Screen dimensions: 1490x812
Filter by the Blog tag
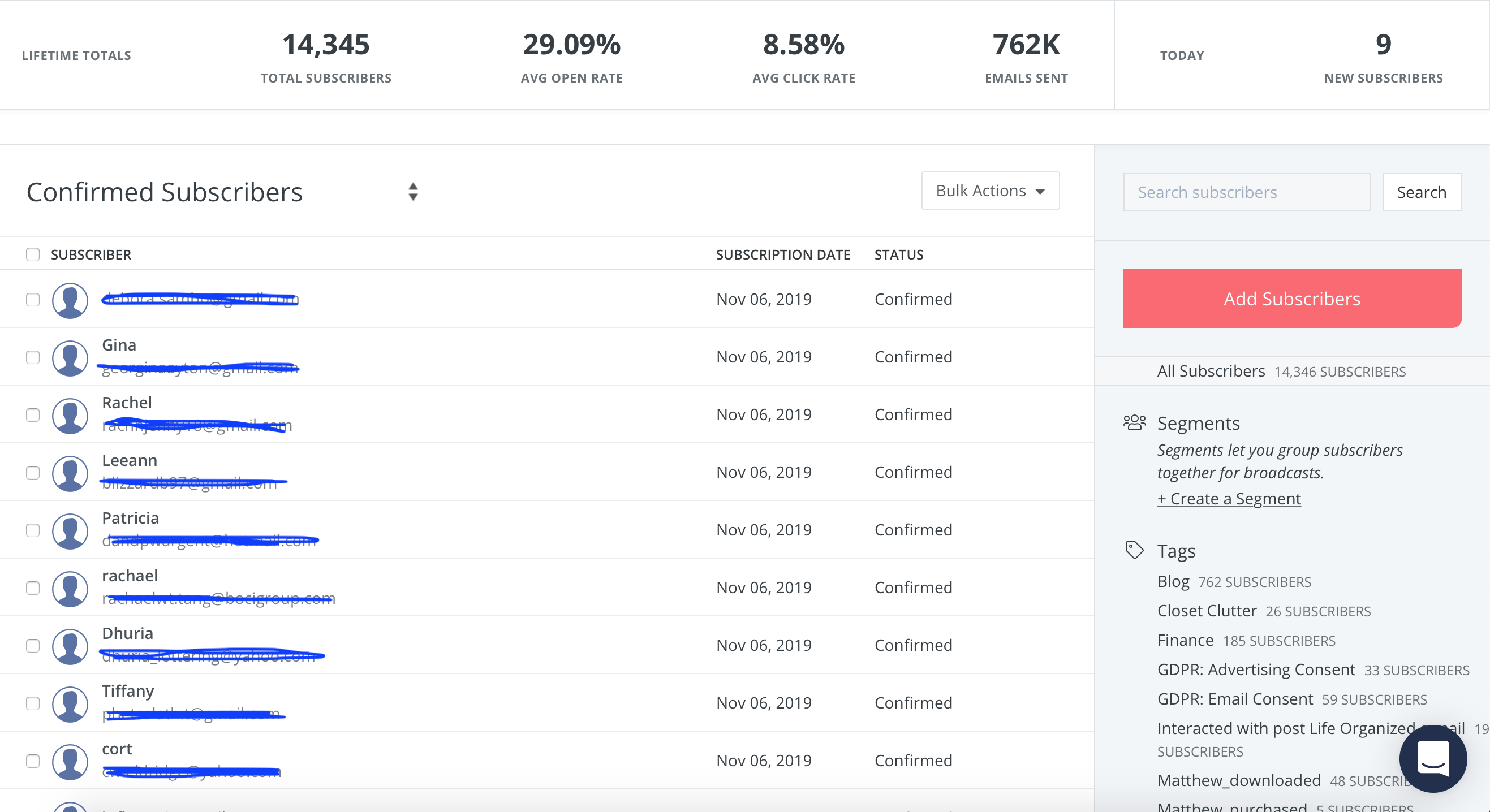[x=1173, y=581]
